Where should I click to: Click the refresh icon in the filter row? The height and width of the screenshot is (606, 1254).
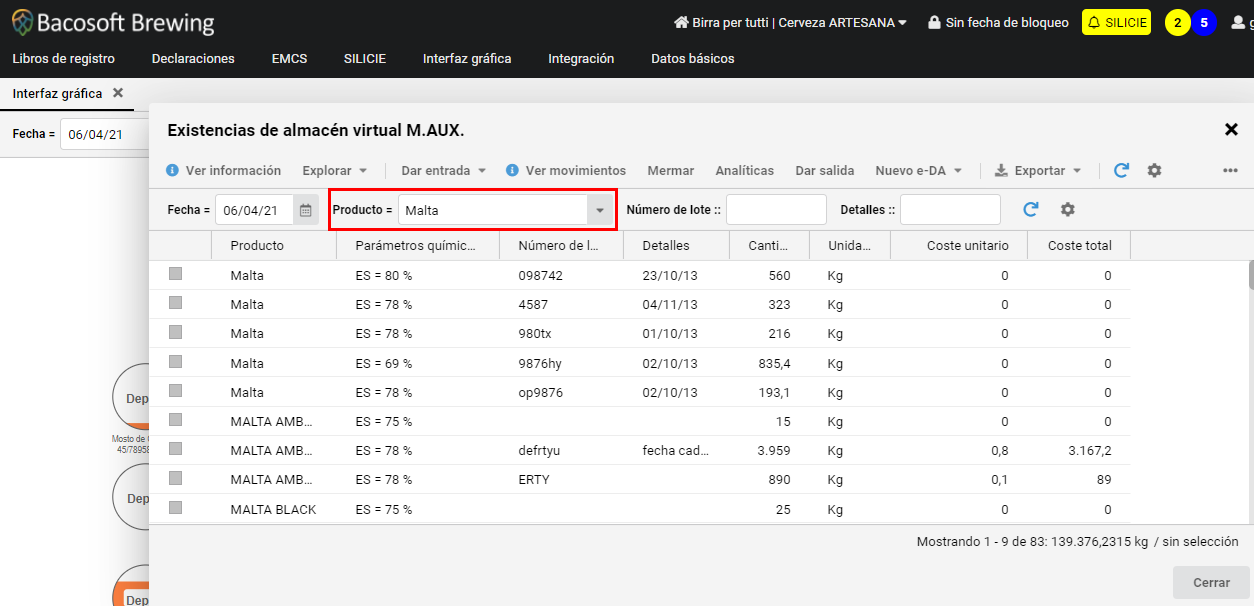pos(1031,210)
